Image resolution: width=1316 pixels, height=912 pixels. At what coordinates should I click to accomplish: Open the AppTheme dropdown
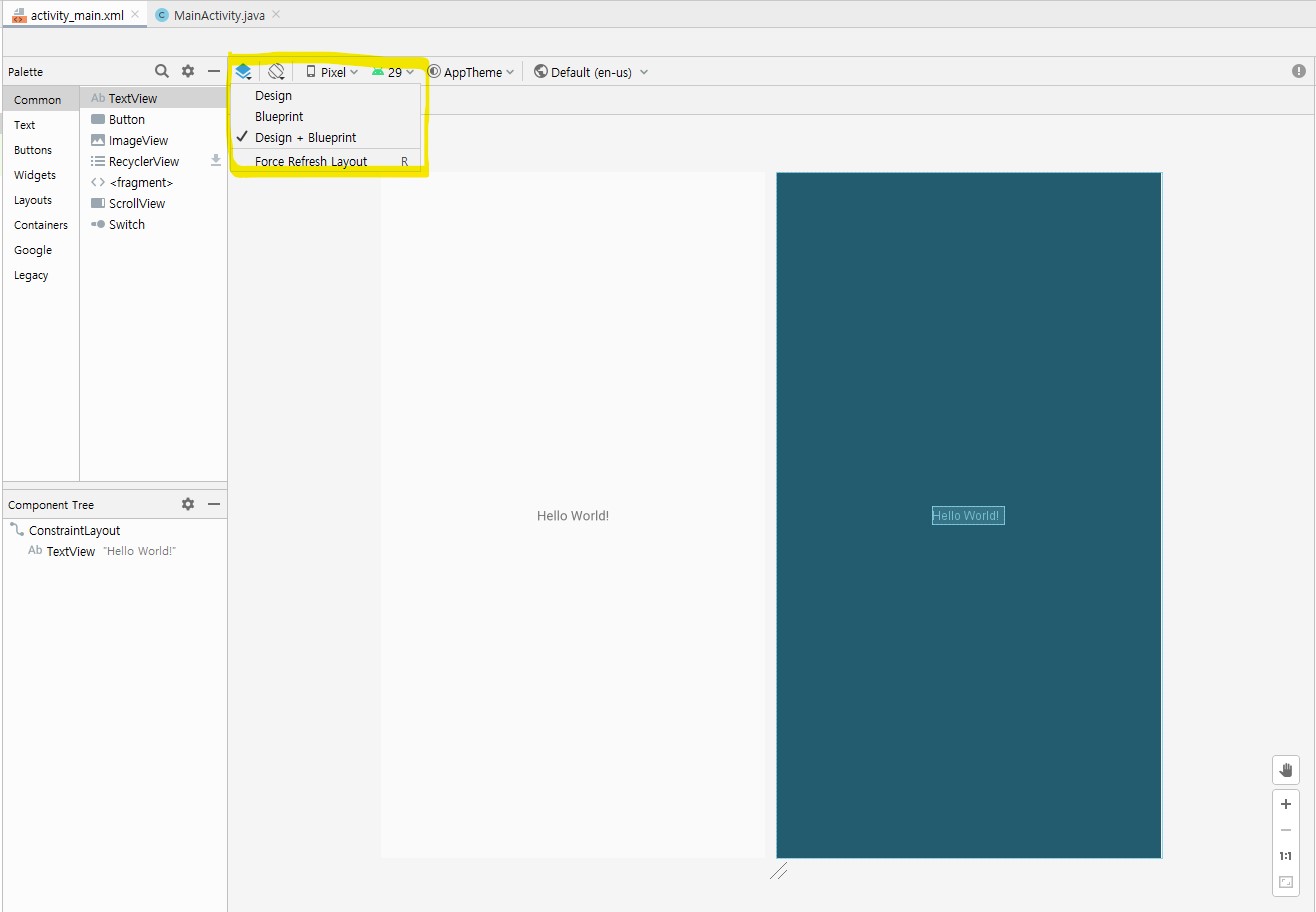pyautogui.click(x=471, y=72)
